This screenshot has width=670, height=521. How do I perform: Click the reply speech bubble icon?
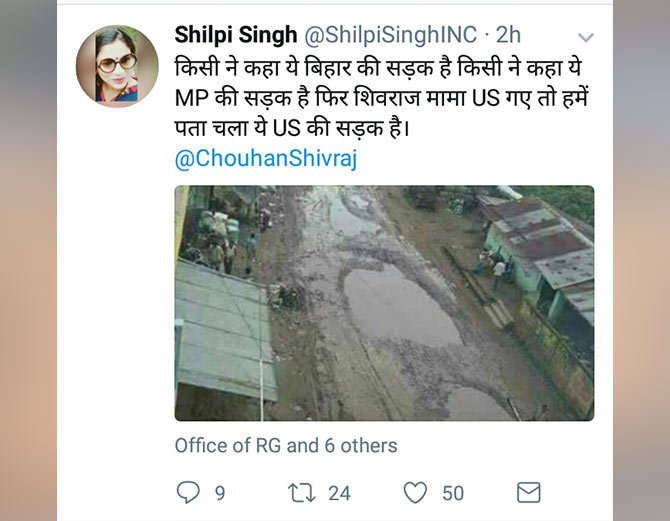pyautogui.click(x=188, y=492)
